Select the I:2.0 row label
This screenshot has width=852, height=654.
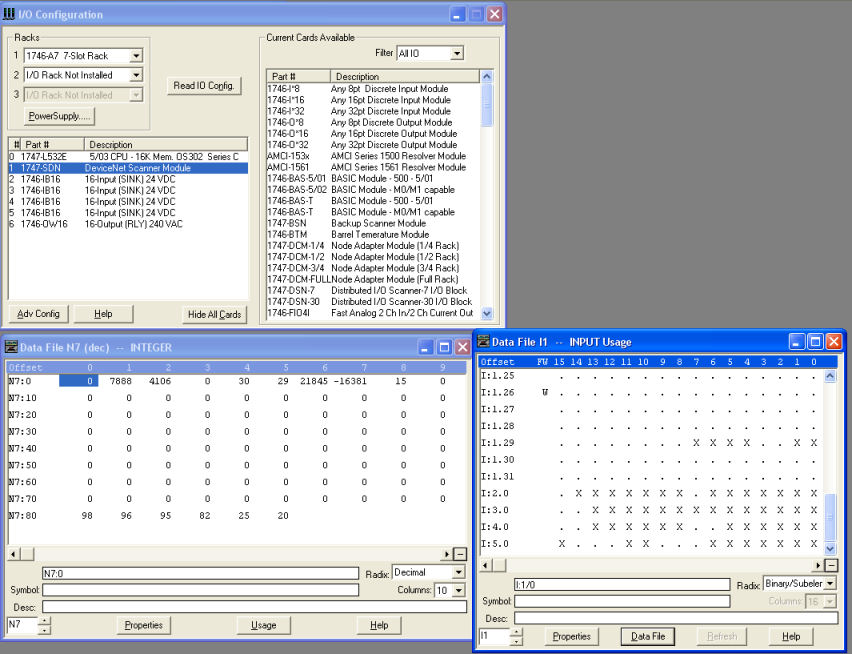pyautogui.click(x=494, y=493)
